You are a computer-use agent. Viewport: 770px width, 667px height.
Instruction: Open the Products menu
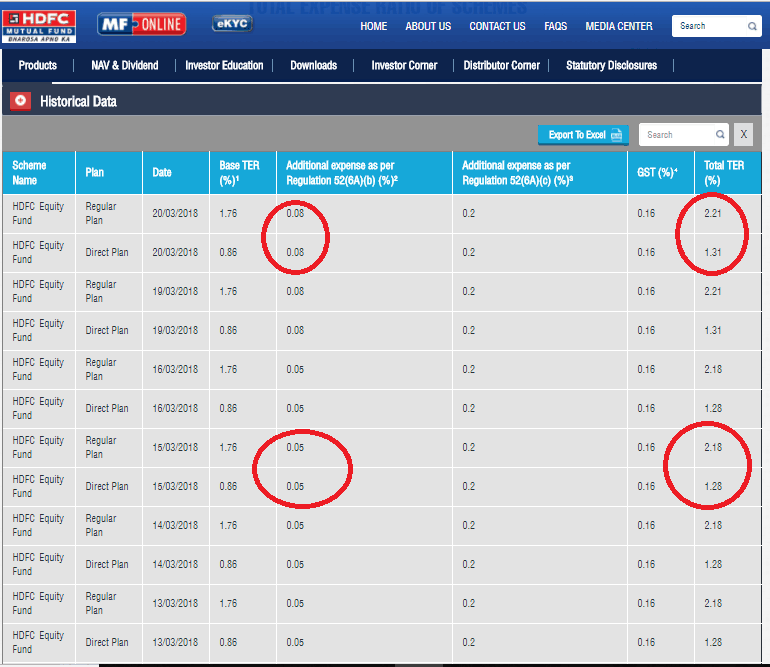38,65
